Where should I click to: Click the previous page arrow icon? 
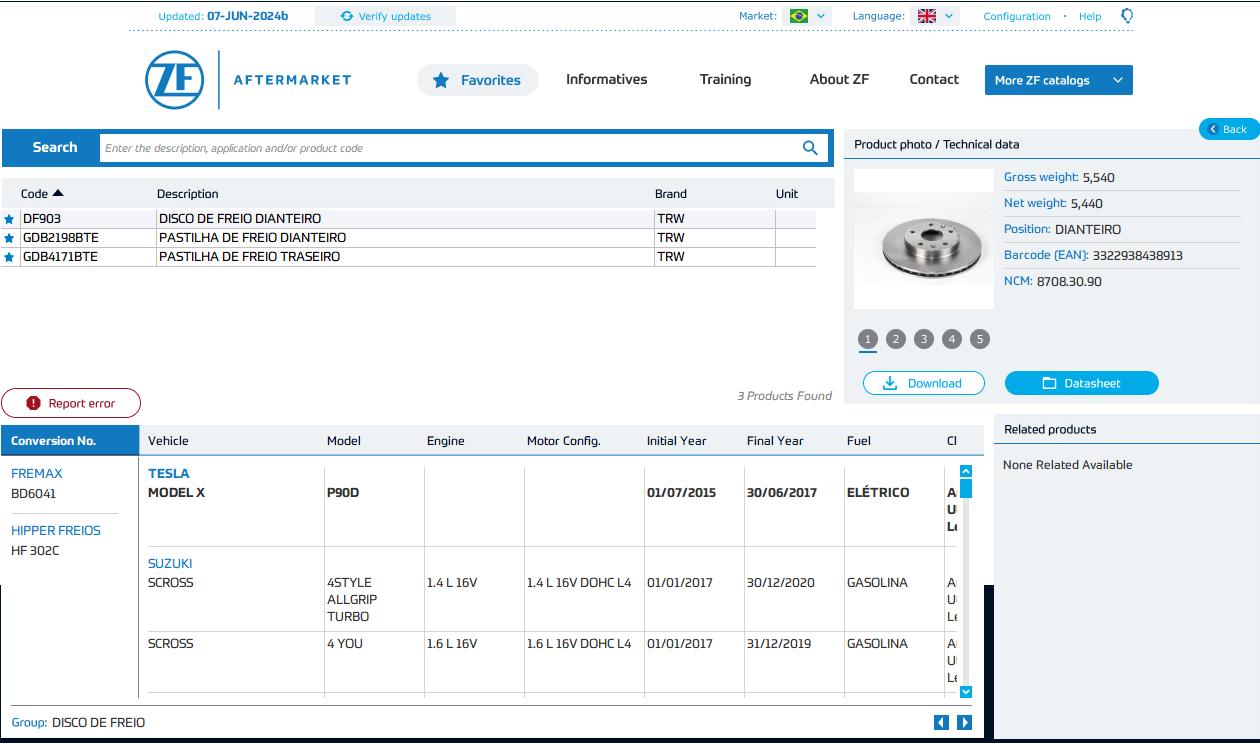click(941, 722)
